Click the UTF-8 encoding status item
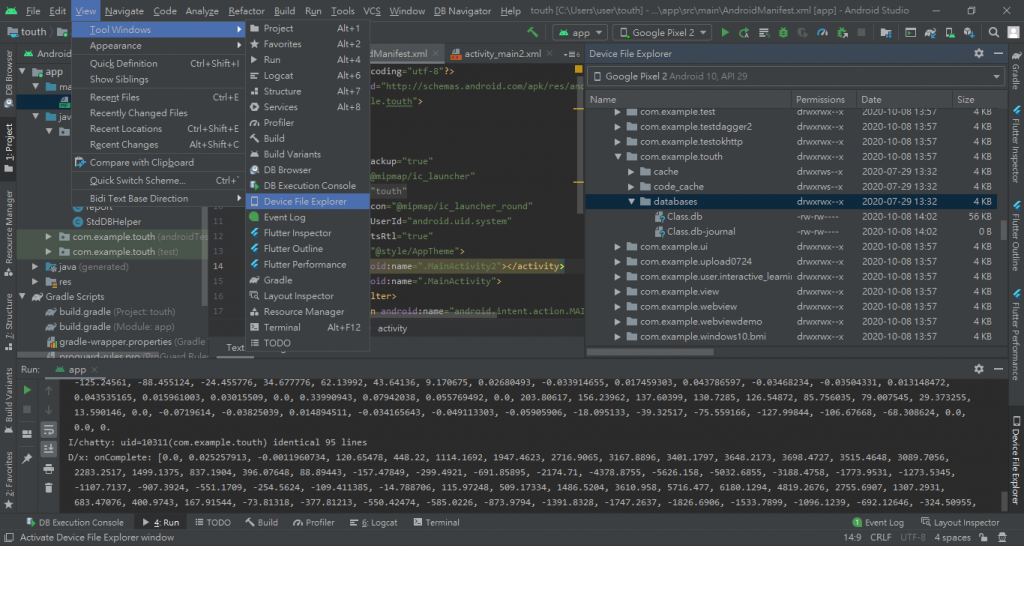This screenshot has width=1024, height=608. coord(913,537)
